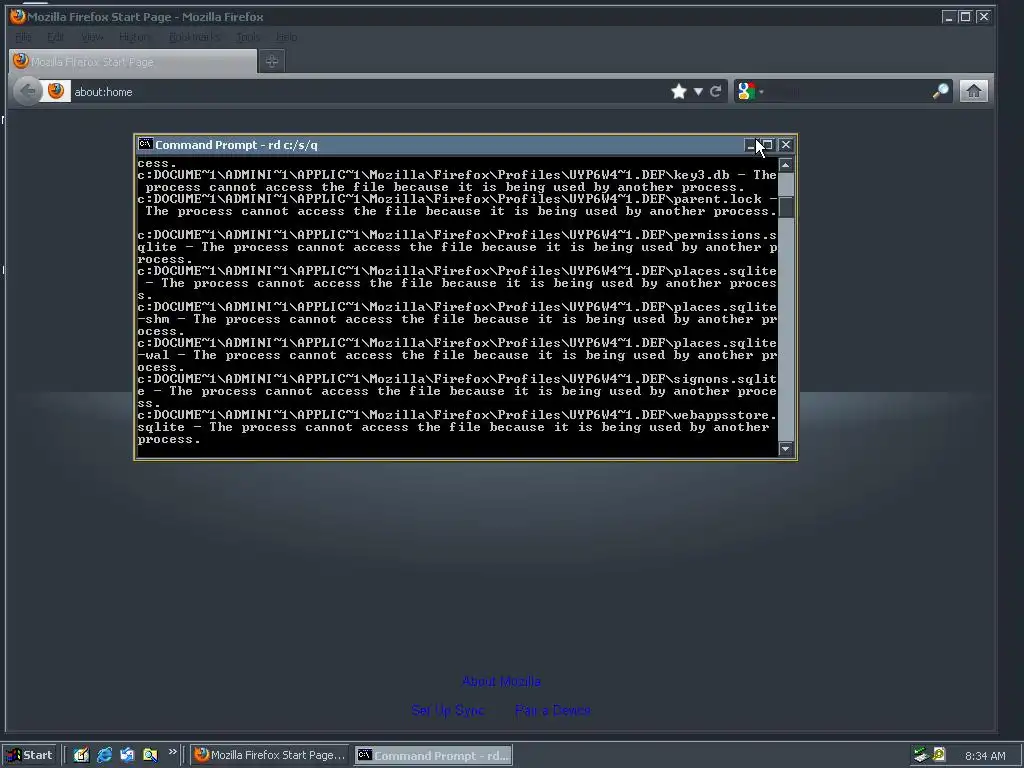Open the URL history dropdown arrow
The height and width of the screenshot is (768, 1024).
(698, 92)
